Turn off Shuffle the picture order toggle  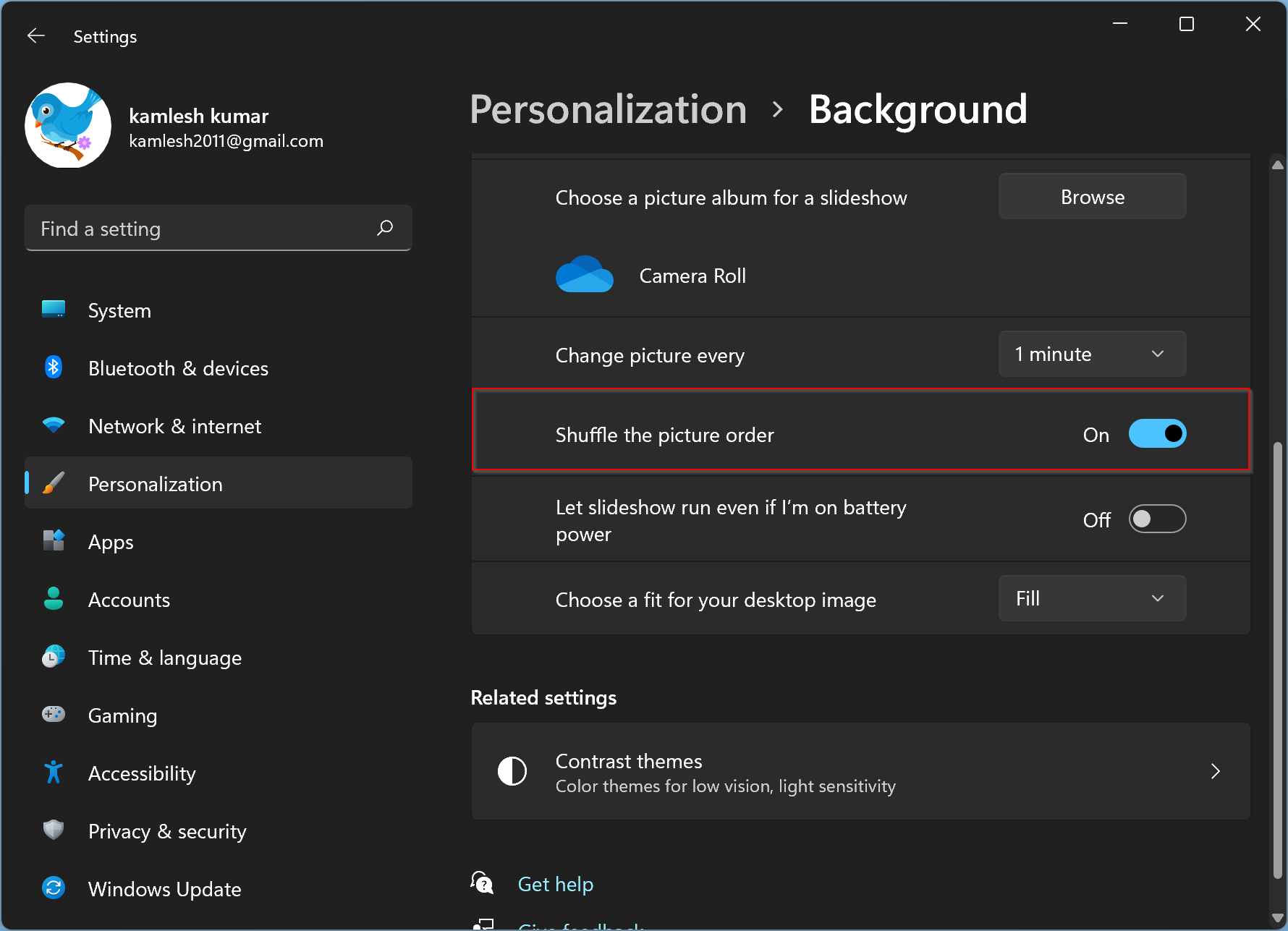click(1157, 434)
